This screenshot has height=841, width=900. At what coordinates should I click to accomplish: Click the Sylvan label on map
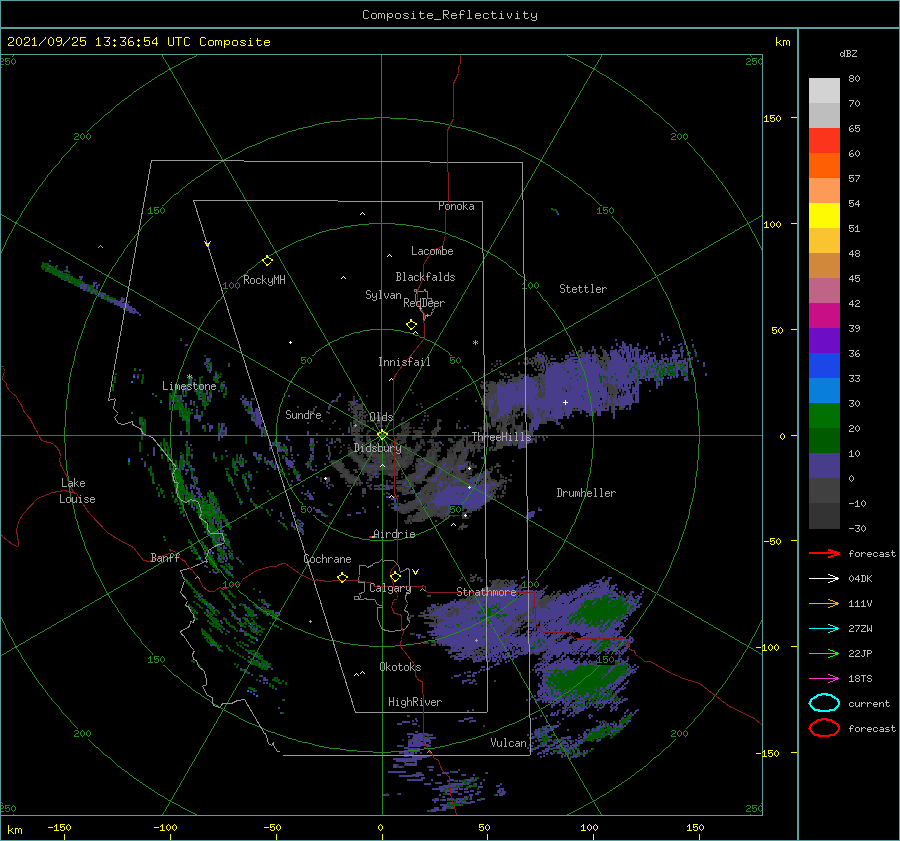(x=383, y=295)
